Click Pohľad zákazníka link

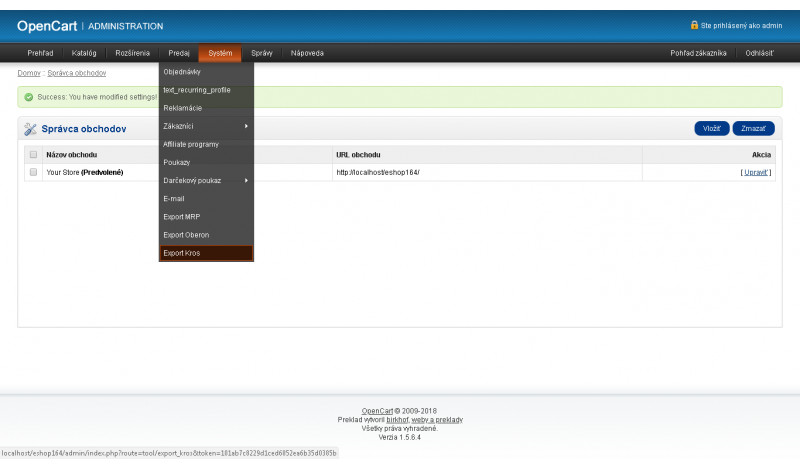[x=698, y=53]
